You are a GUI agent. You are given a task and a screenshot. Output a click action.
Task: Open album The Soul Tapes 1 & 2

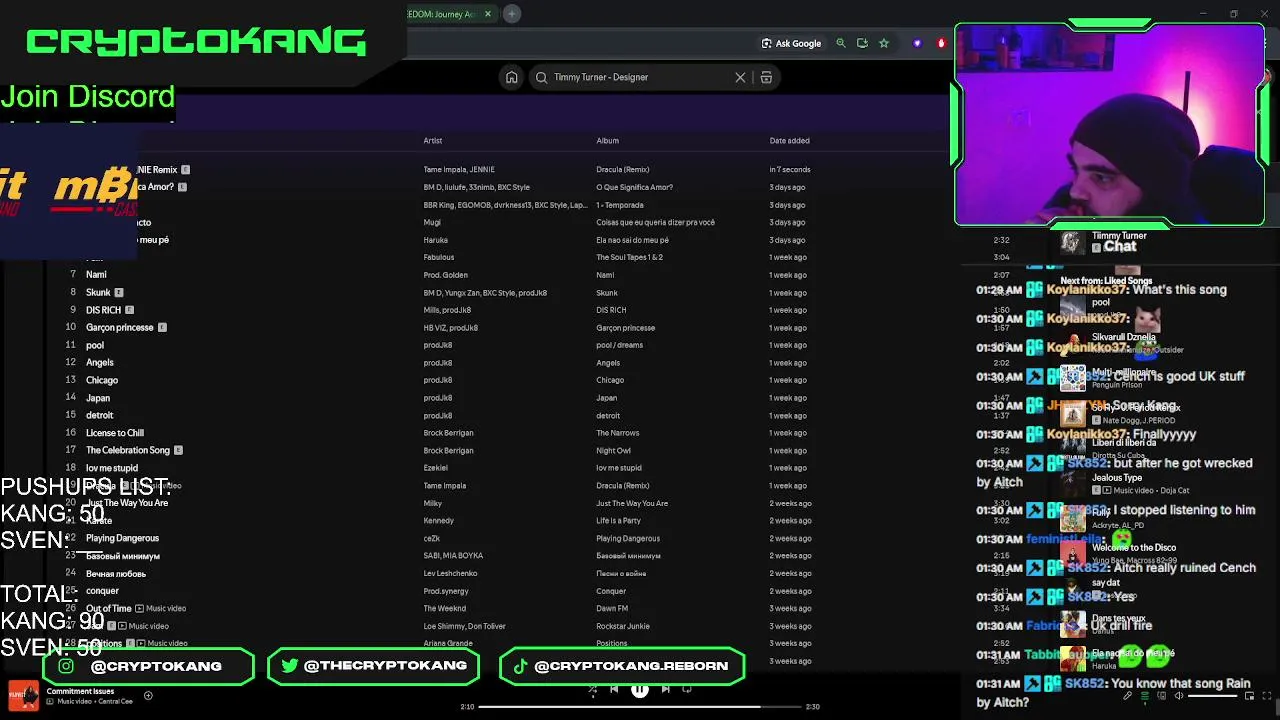(629, 258)
